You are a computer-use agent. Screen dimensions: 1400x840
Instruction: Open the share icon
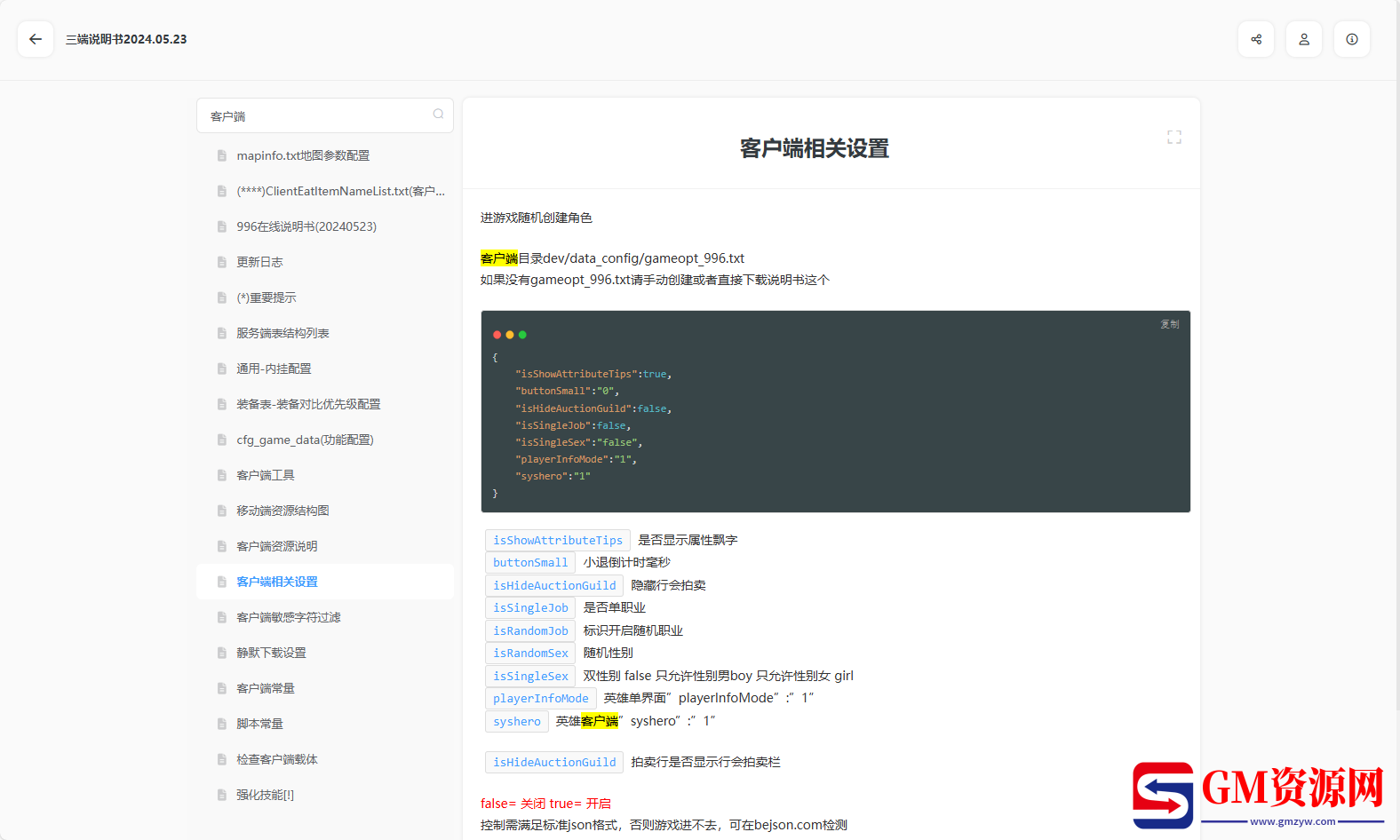pyautogui.click(x=1256, y=39)
